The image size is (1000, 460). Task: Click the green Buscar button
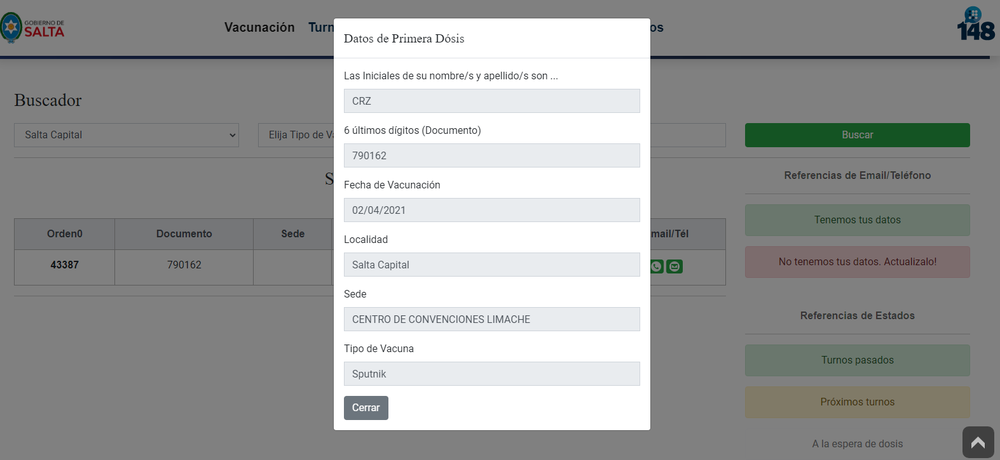[857, 135]
